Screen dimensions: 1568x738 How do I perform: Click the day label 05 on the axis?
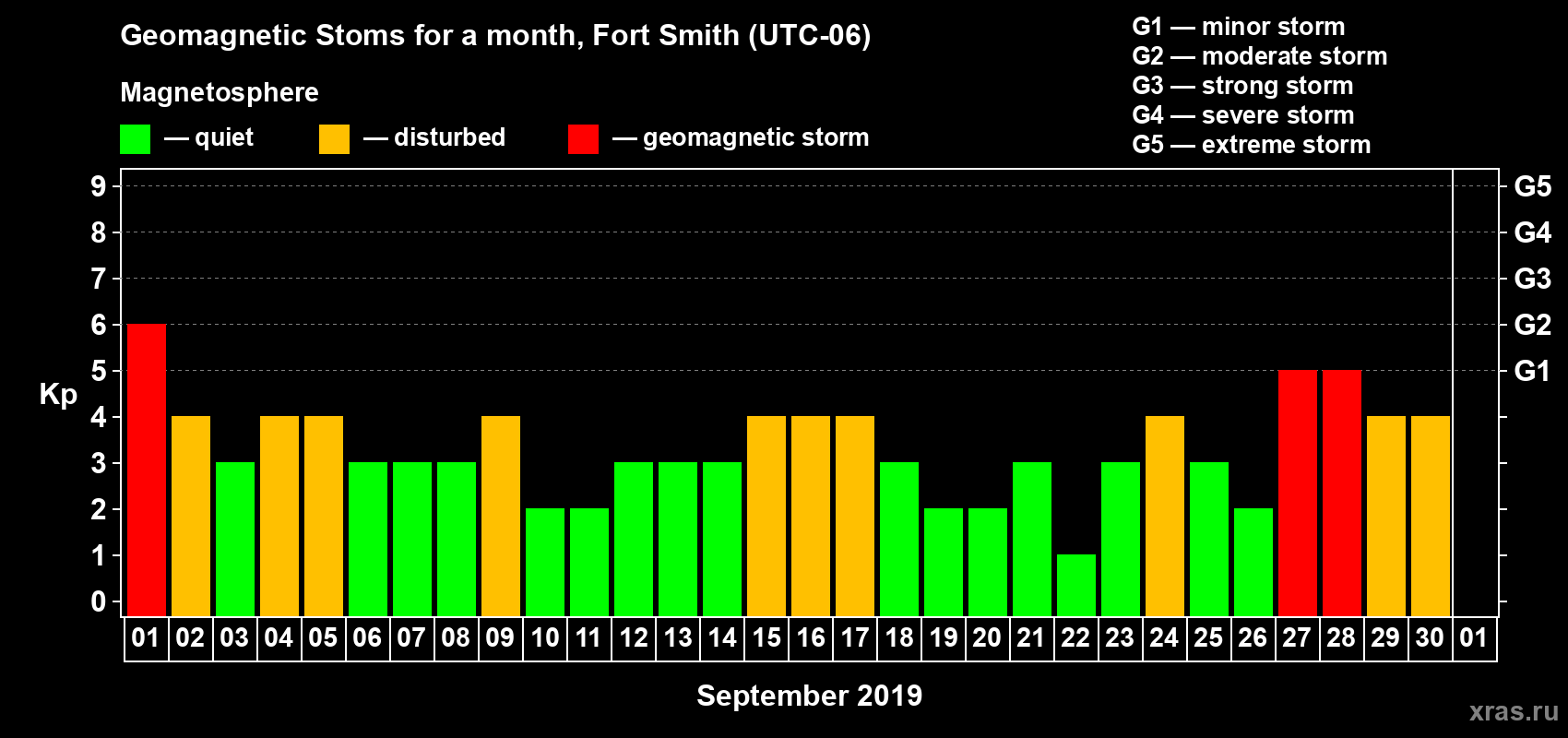tap(323, 638)
